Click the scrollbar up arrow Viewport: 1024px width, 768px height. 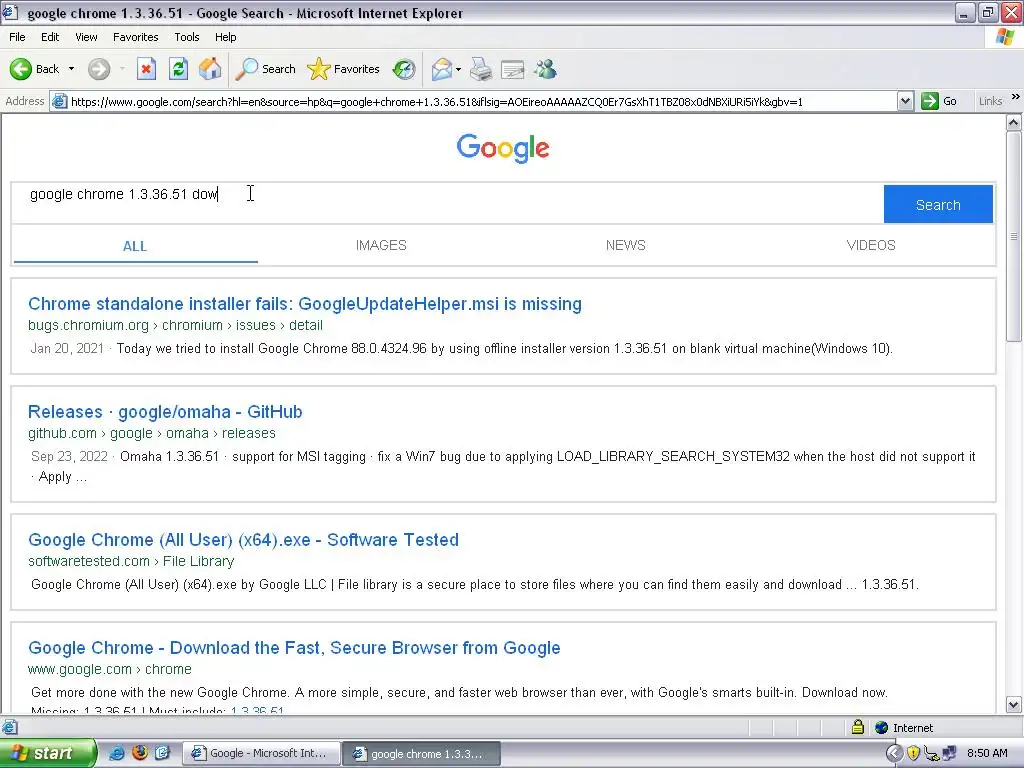1014,123
